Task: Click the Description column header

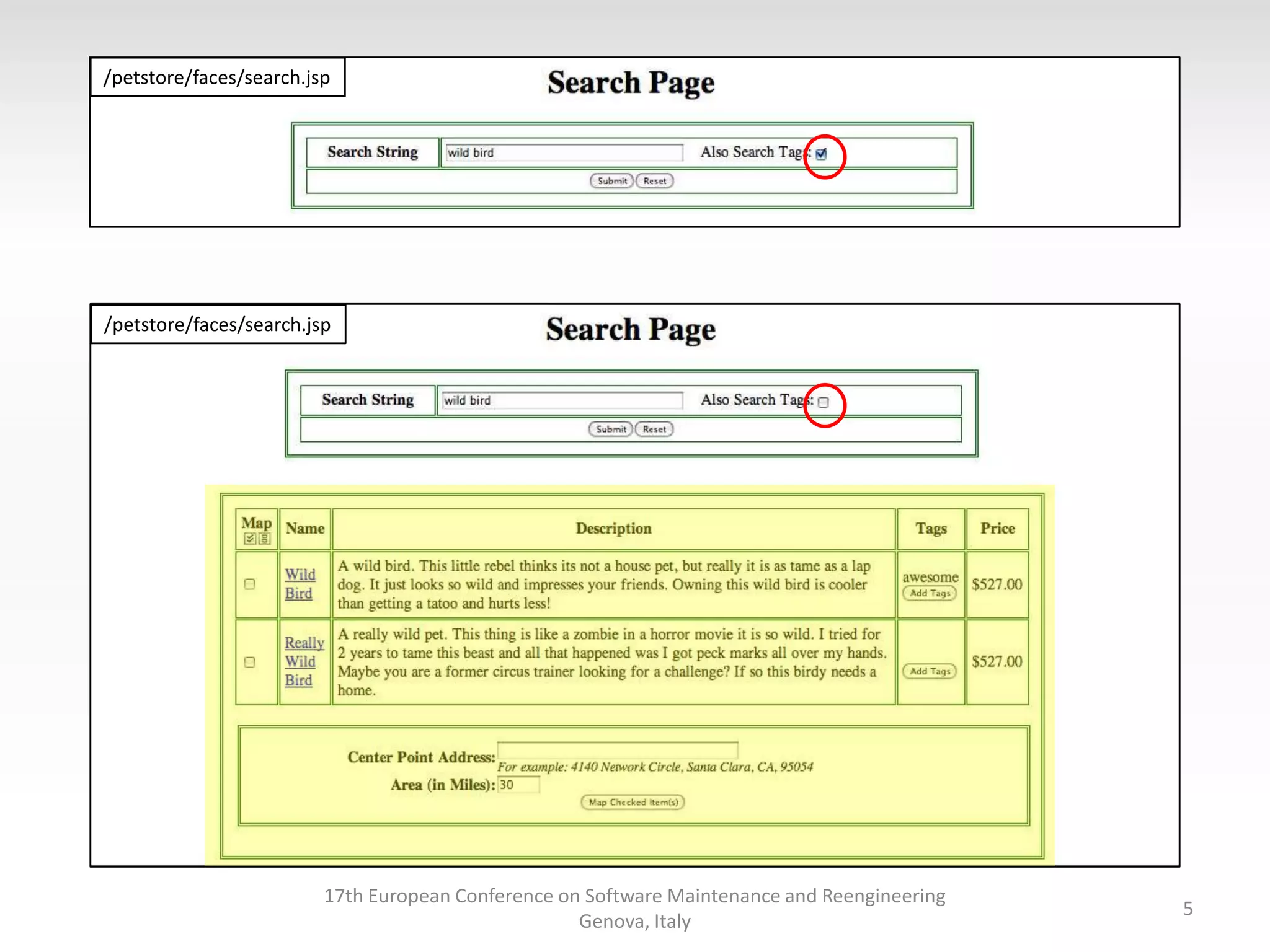Action: point(613,529)
